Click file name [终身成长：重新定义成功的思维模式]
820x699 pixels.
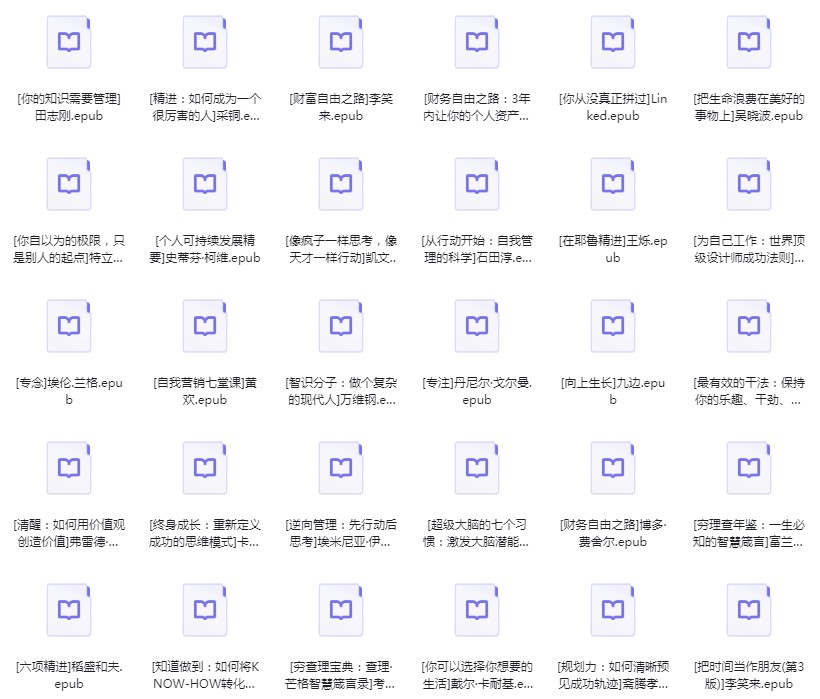[x=205, y=533]
